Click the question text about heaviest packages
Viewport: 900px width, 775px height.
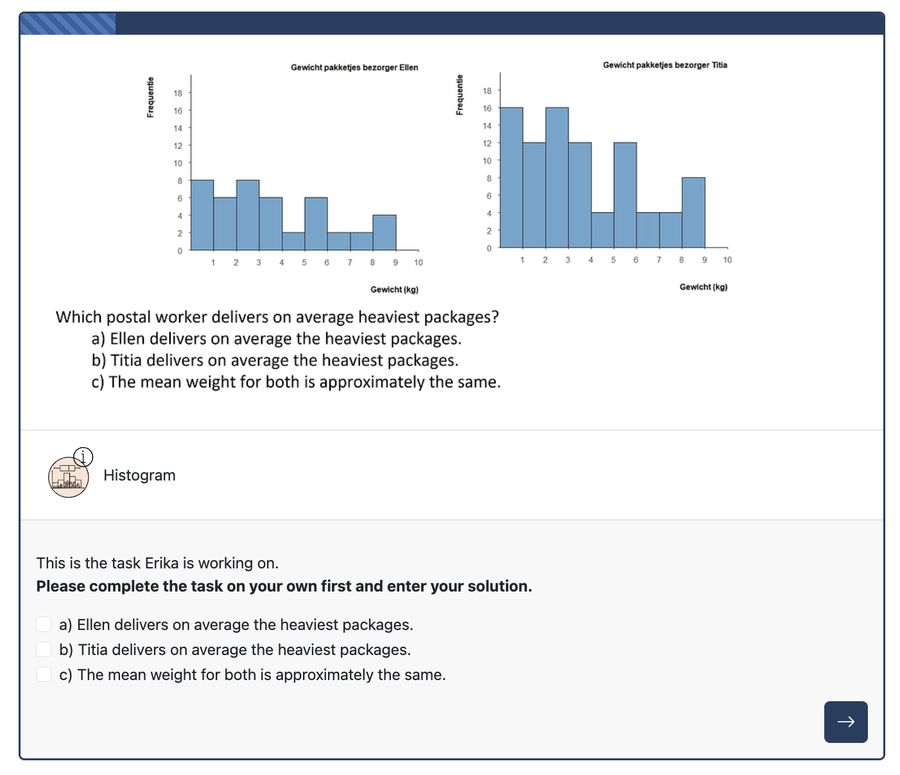[277, 317]
